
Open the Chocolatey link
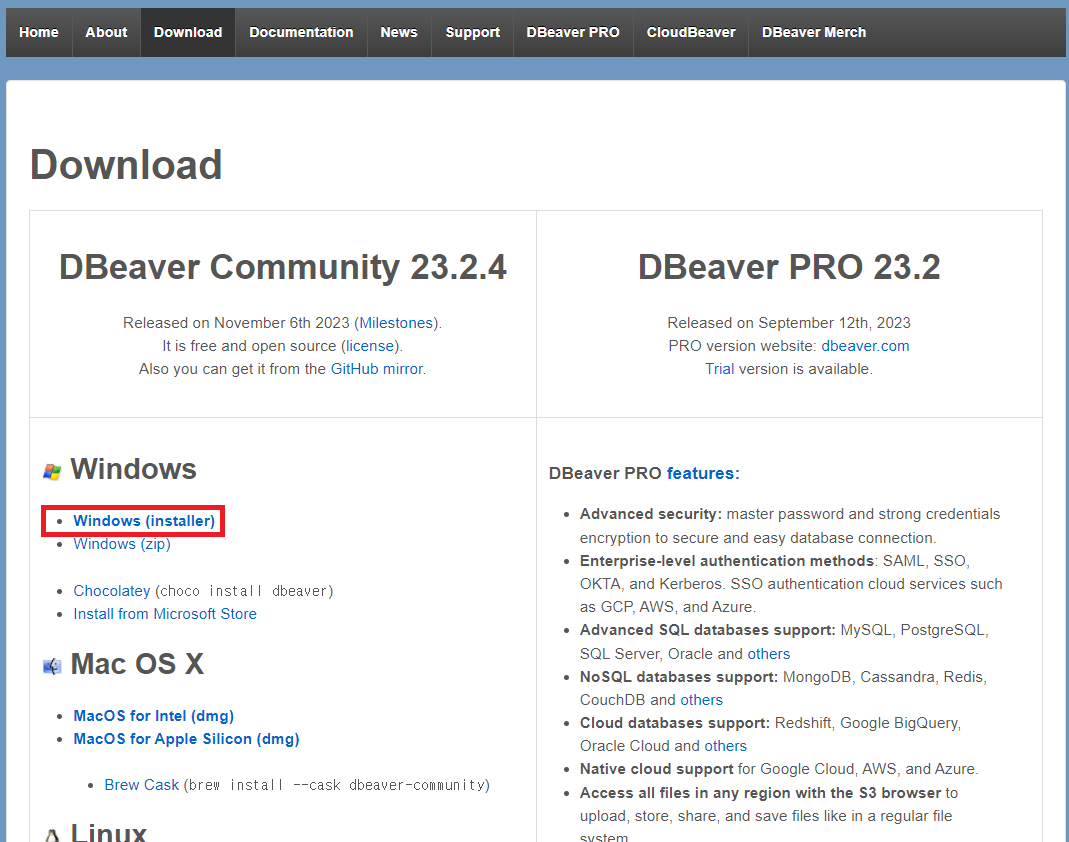(x=112, y=591)
